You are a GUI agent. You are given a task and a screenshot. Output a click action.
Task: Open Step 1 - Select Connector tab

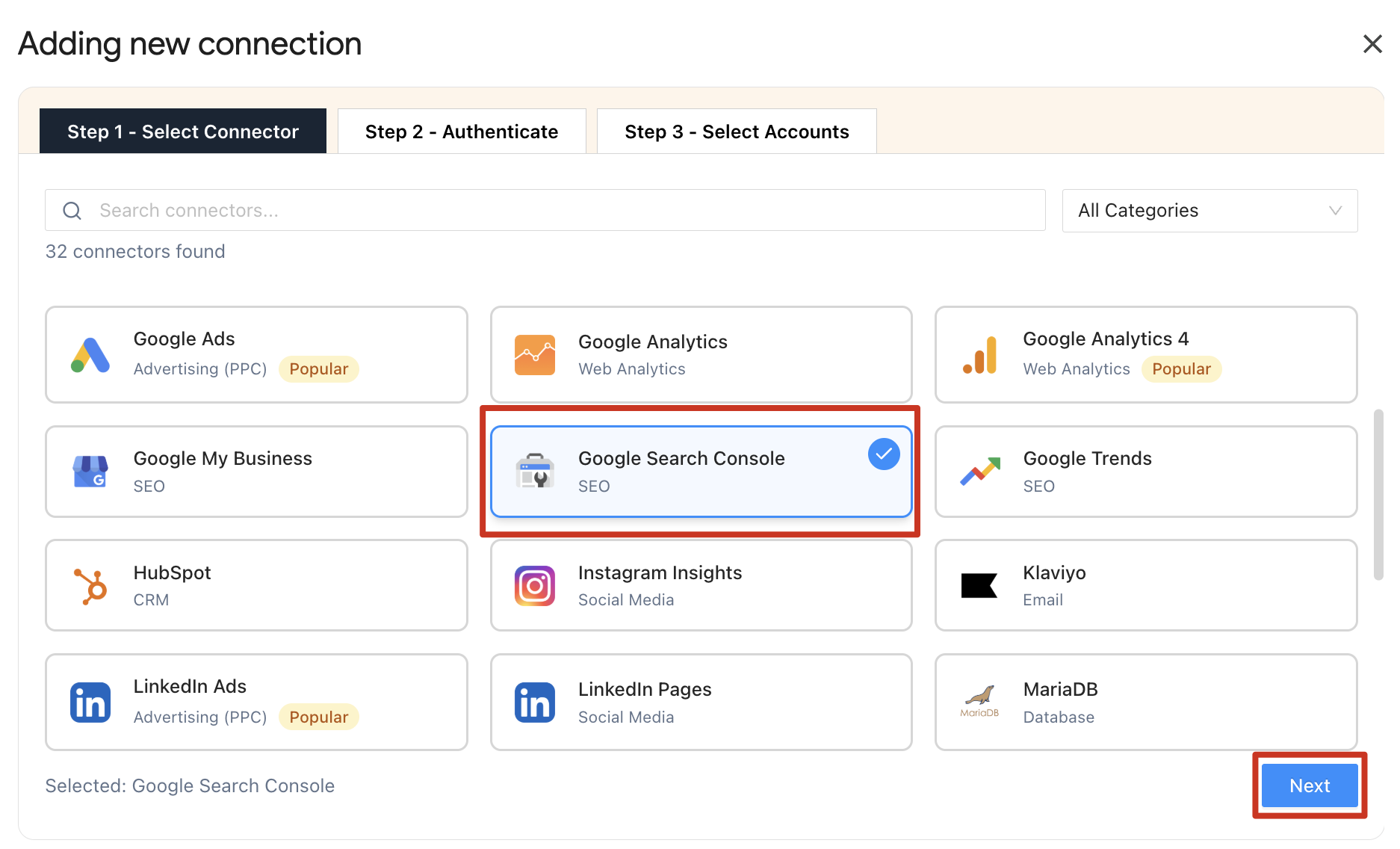coord(183,132)
